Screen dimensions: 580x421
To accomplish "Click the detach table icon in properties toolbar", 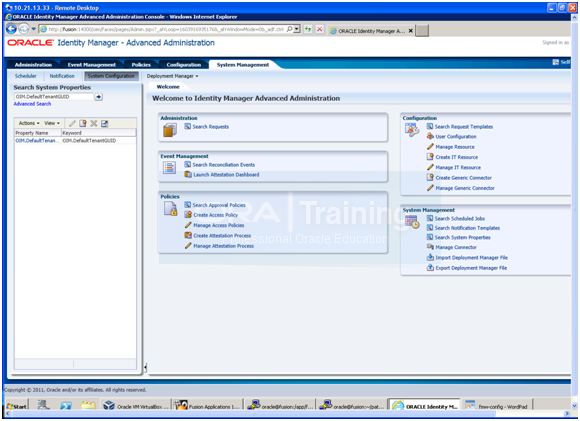I will [x=105, y=123].
